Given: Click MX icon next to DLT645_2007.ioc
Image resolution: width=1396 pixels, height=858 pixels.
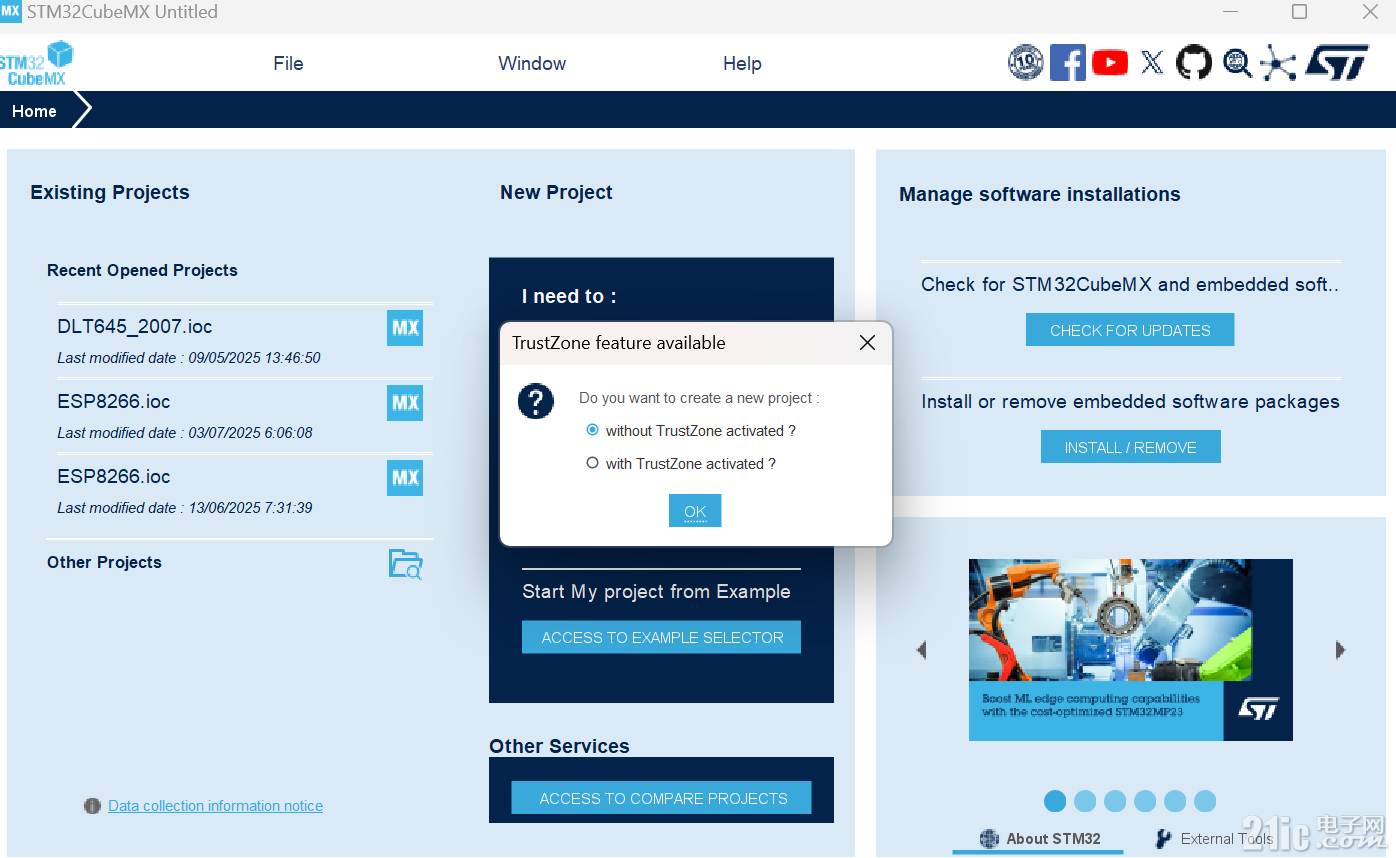Looking at the screenshot, I should (x=405, y=328).
